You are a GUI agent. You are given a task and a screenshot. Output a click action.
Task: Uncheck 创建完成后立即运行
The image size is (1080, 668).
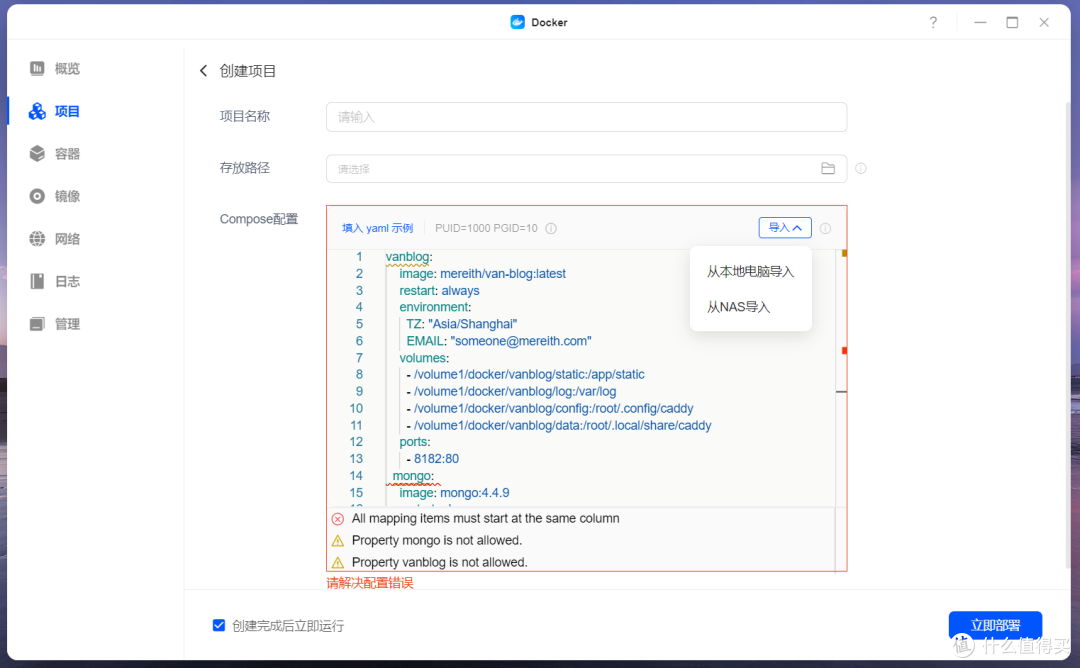(x=218, y=625)
